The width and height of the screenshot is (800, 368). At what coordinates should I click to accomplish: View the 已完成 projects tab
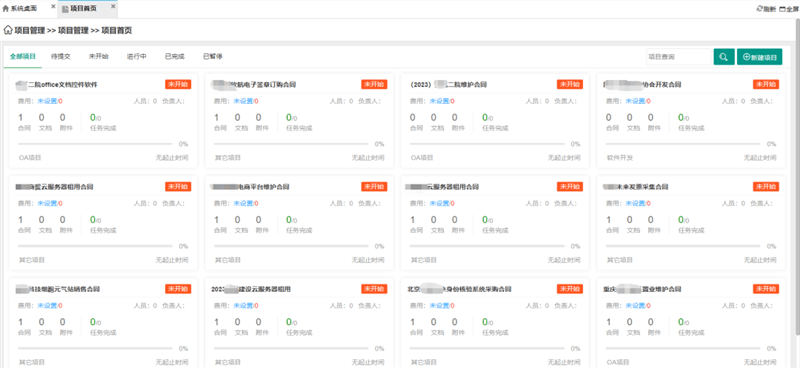point(174,57)
